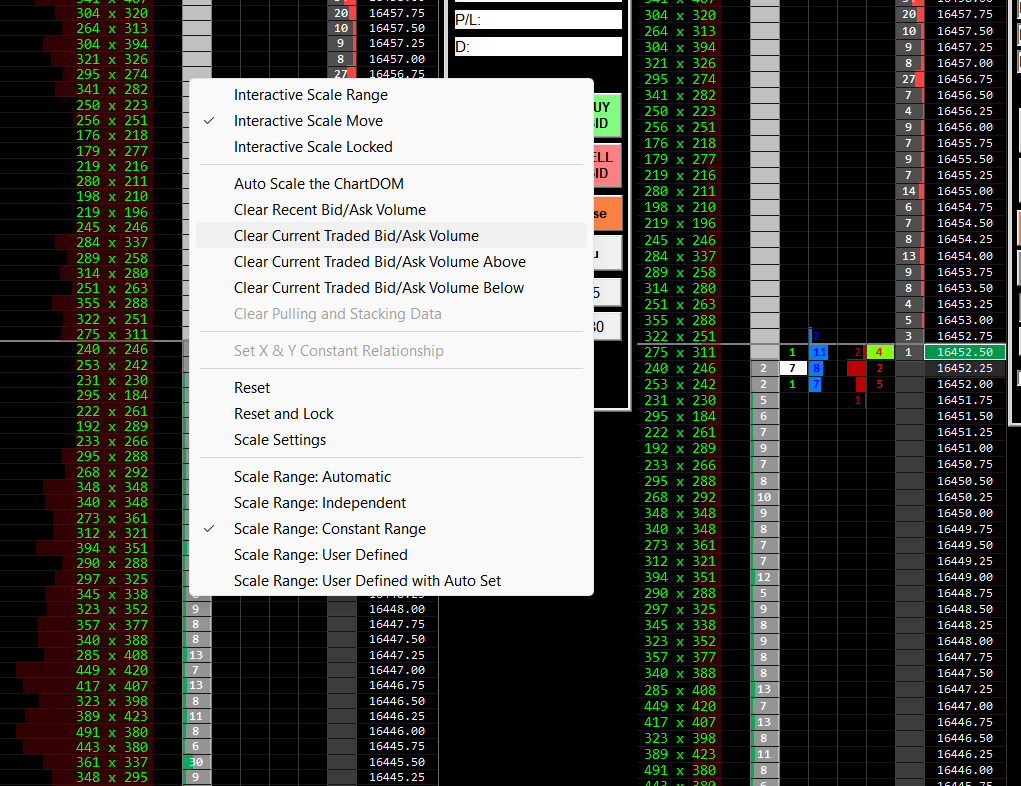Screen dimensions: 1021x786
Task: Click the P/L field
Action: (537, 20)
